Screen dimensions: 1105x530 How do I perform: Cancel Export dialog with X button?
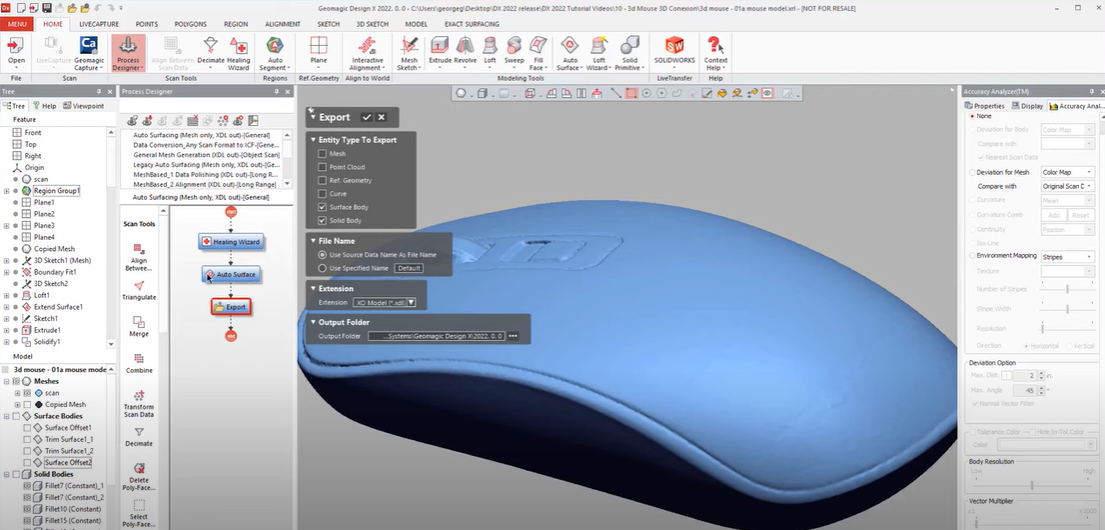[x=381, y=117]
